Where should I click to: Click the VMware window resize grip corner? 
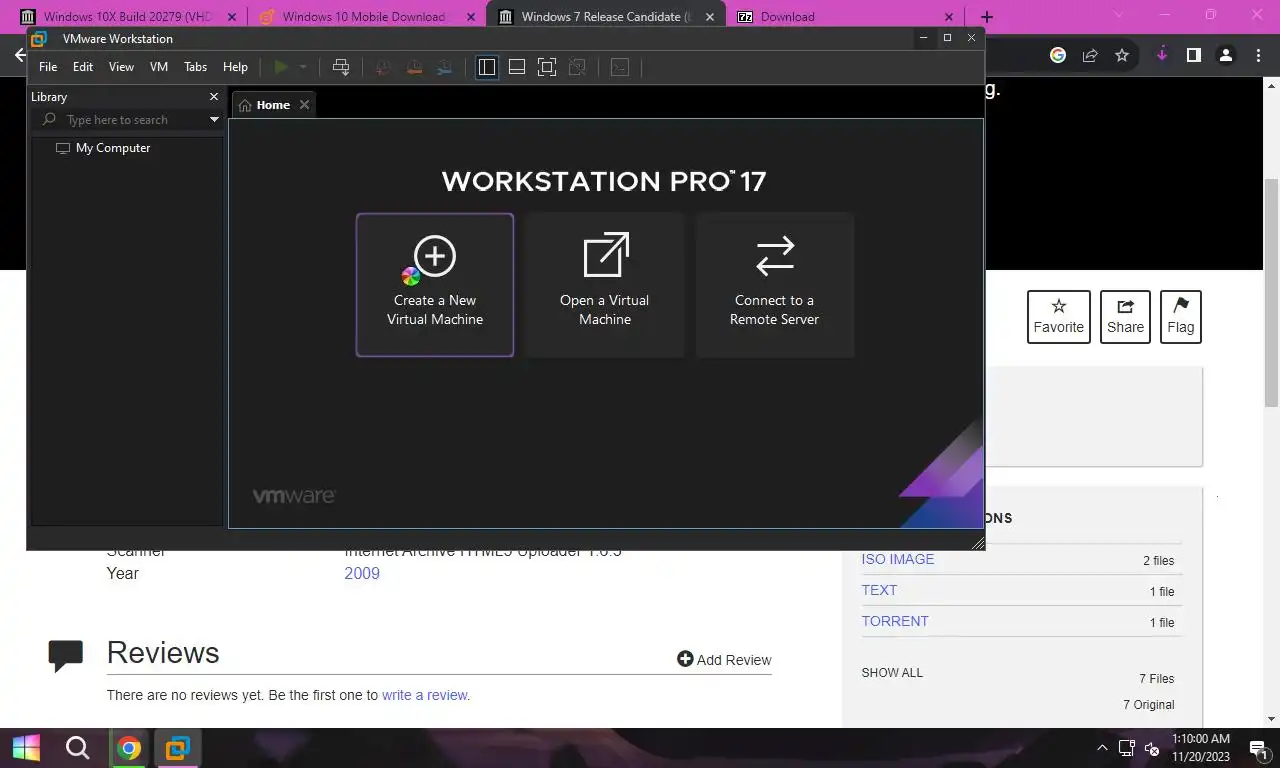tap(978, 542)
